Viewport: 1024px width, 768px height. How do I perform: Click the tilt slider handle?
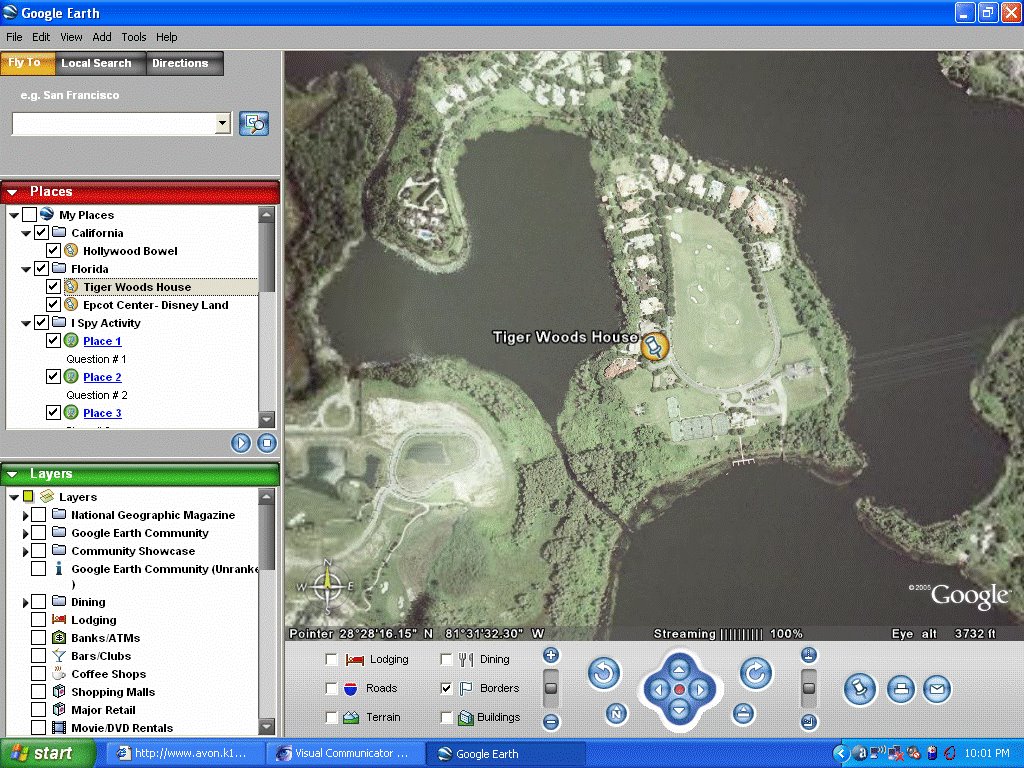(808, 688)
